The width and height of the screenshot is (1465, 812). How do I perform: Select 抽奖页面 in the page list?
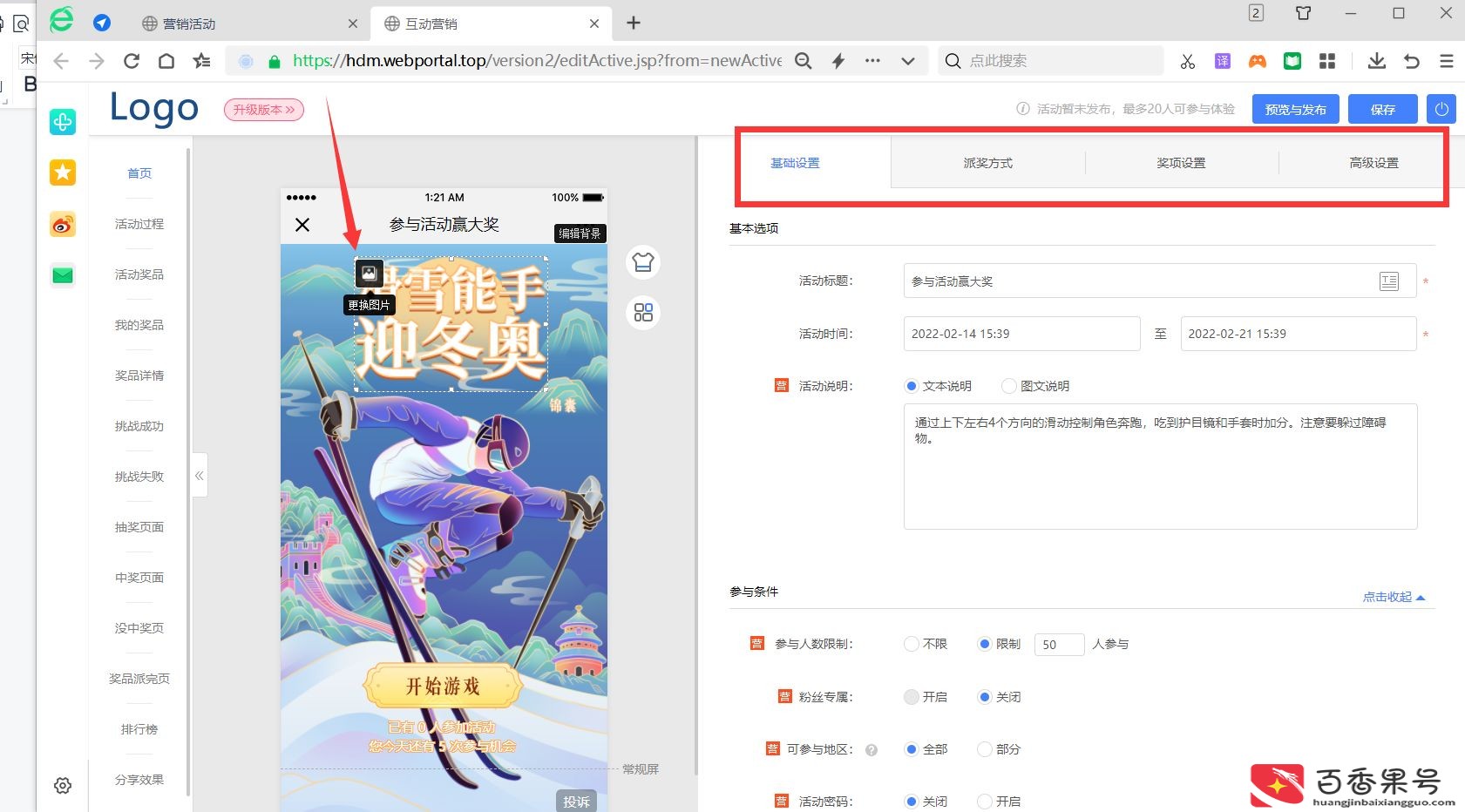[139, 527]
